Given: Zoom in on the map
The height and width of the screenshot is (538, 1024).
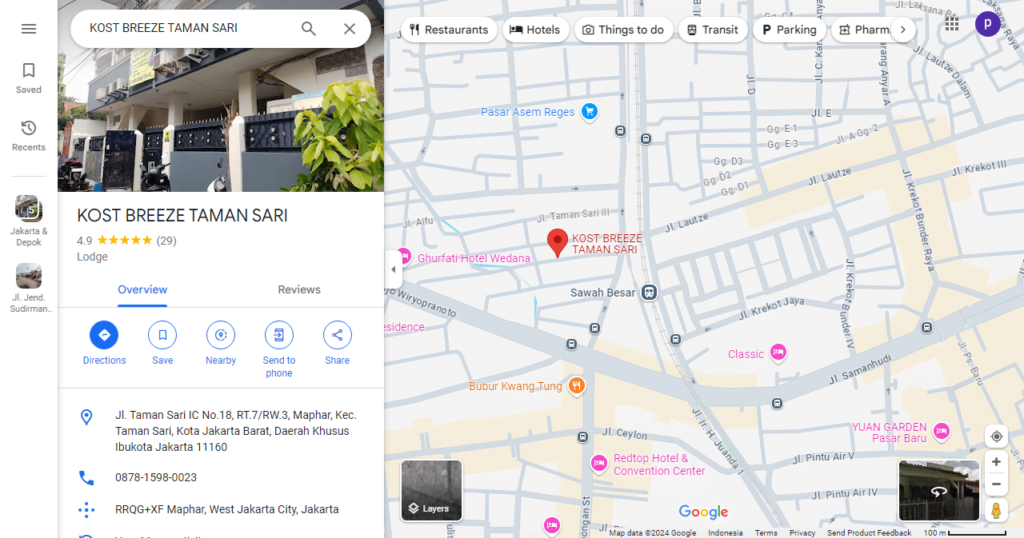Looking at the screenshot, I should pos(995,462).
